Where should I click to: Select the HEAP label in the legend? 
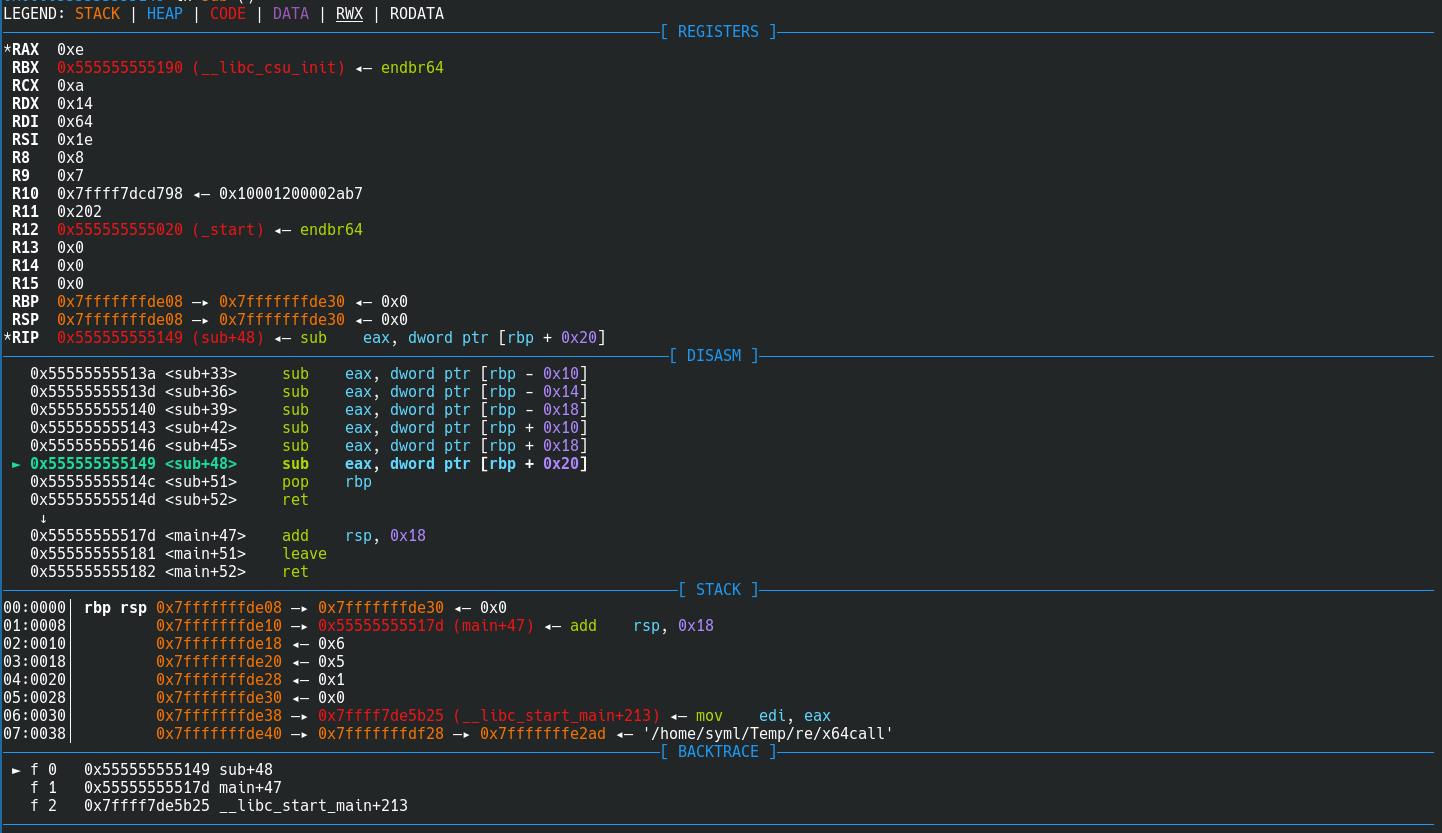click(x=164, y=14)
